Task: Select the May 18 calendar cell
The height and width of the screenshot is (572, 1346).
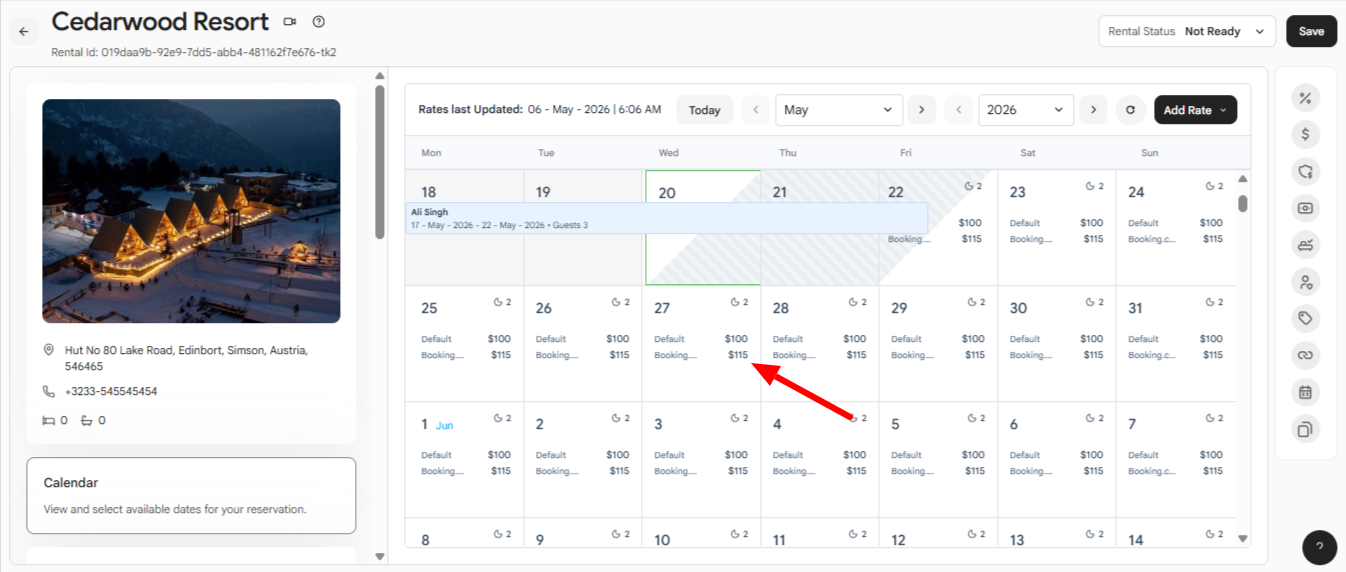Action: pyautogui.click(x=465, y=228)
